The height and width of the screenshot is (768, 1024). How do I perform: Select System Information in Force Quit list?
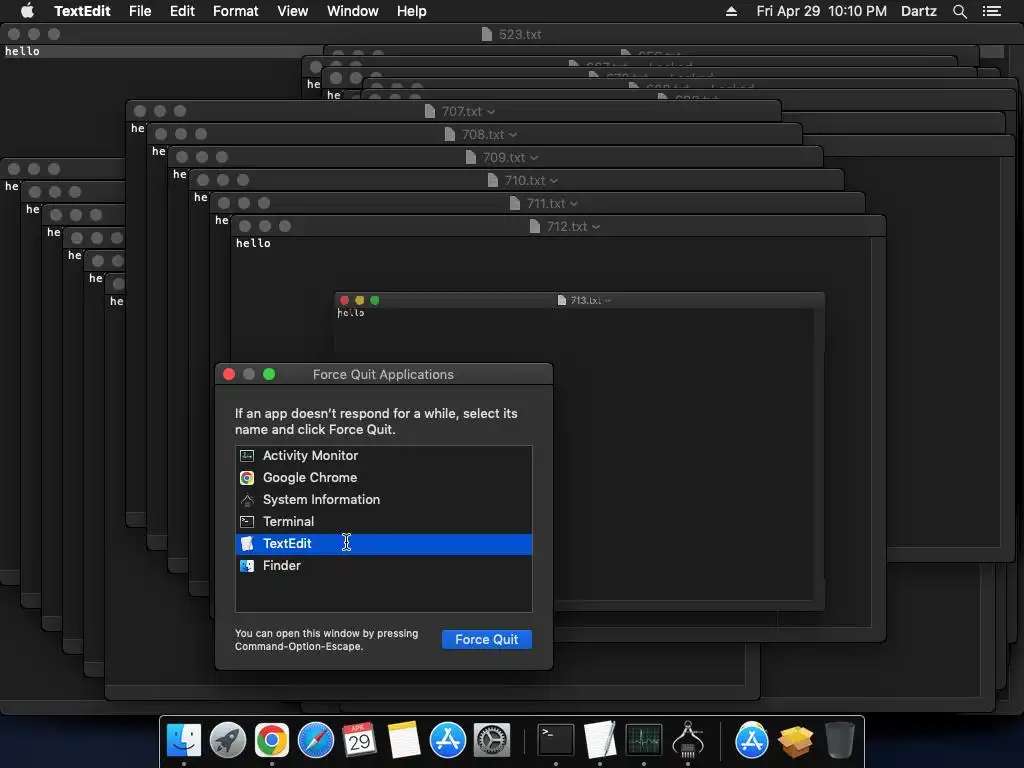pos(384,500)
